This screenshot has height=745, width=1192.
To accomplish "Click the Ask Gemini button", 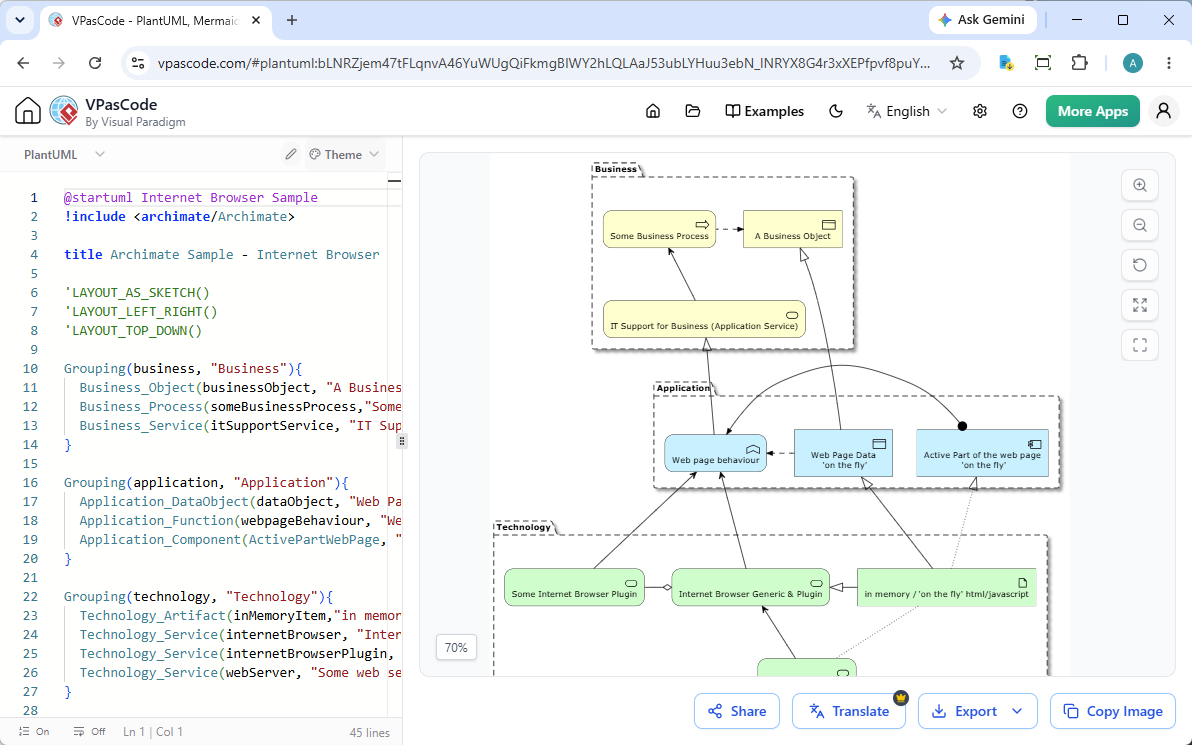I will click(982, 20).
